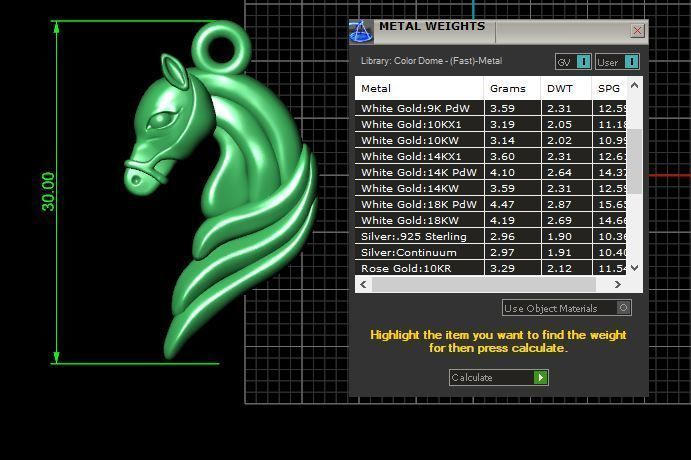The width and height of the screenshot is (691, 460).
Task: Select Silver:Continuum row
Action: (490, 252)
